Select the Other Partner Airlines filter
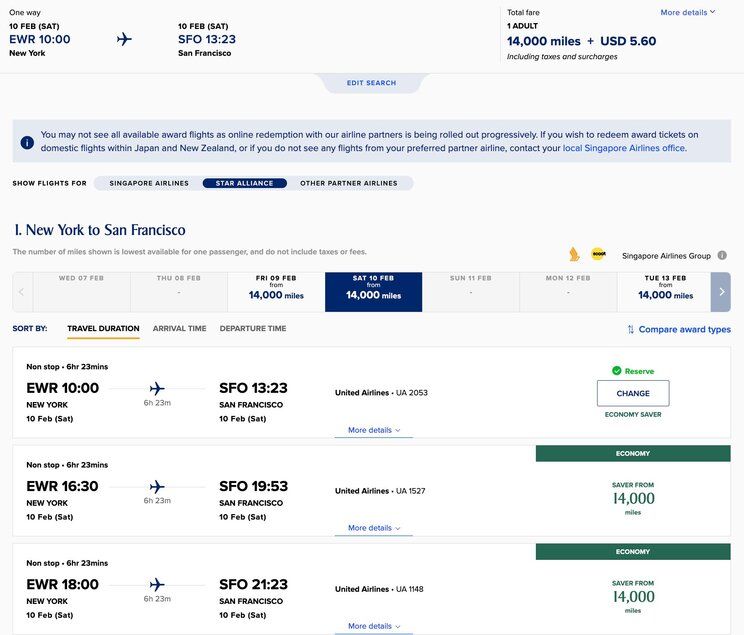Screen dimensions: 744x635 click(x=348, y=184)
